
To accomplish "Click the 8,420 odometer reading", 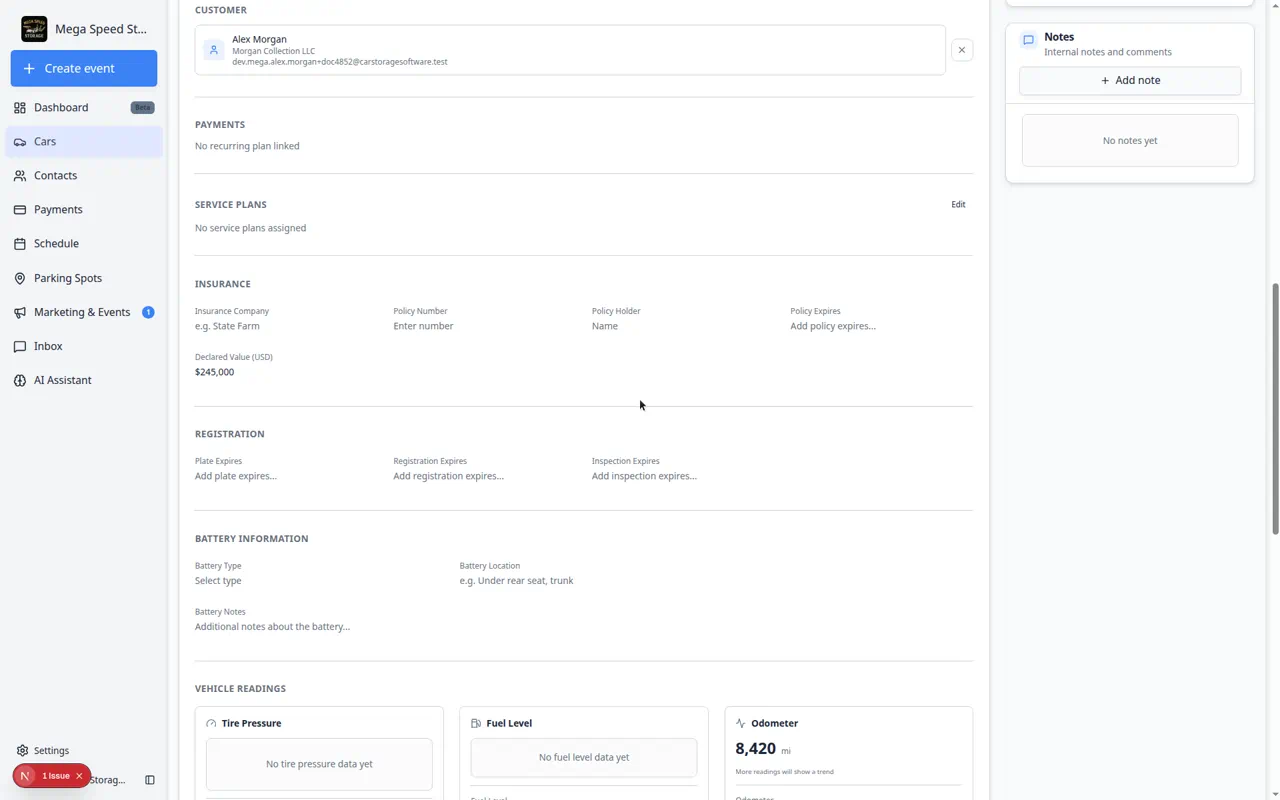I will (x=755, y=748).
